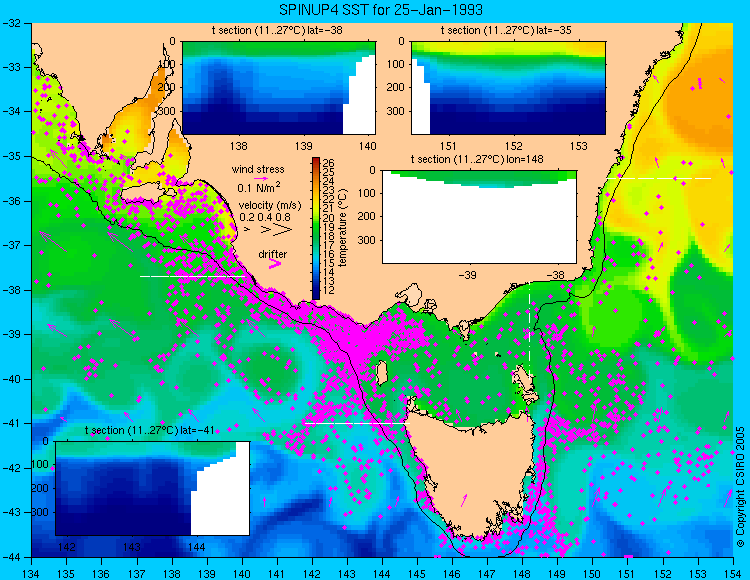Click the 't section (11..27°C) lat=-41' heading
The width and height of the screenshot is (750, 580).
pyautogui.click(x=149, y=430)
